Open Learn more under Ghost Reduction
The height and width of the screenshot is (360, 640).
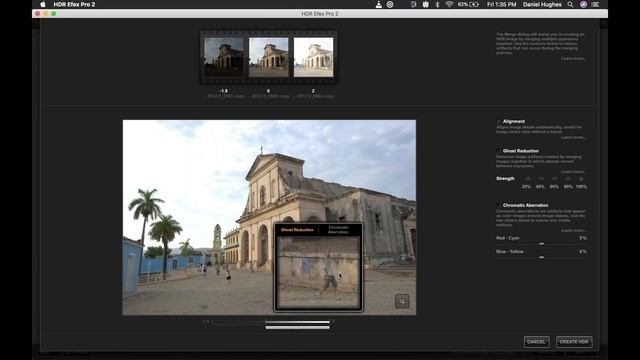[x=573, y=172]
